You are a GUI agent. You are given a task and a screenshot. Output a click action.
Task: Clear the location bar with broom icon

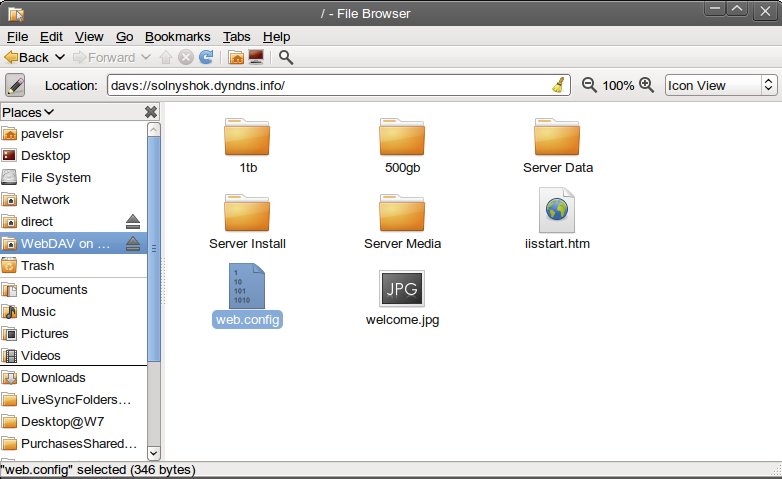click(559, 85)
